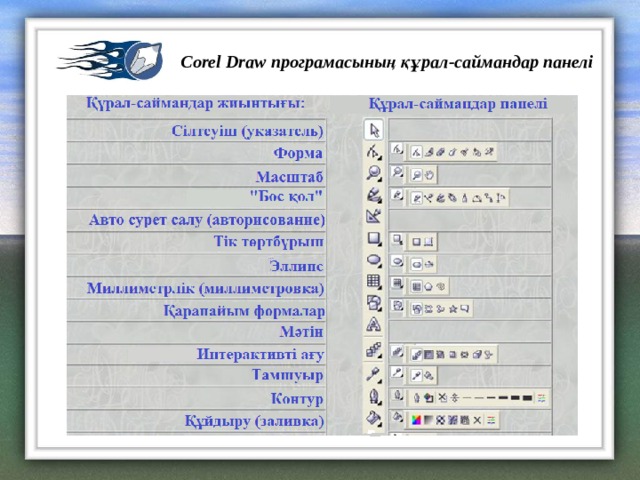Screen dimensions: 640x480
Task: Choose the Paintbucket tool in Eyedropper flyout
Action: (429, 376)
